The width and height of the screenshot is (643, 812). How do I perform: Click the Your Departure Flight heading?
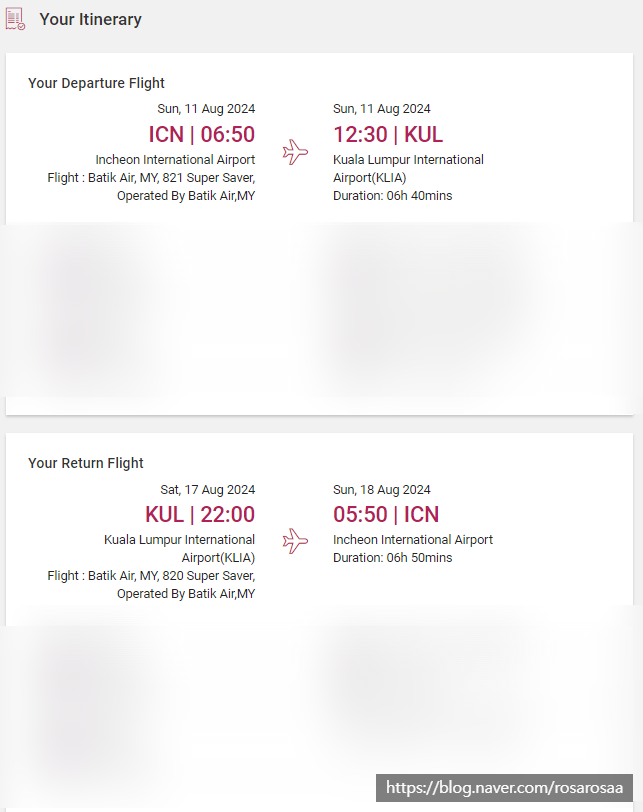(96, 83)
